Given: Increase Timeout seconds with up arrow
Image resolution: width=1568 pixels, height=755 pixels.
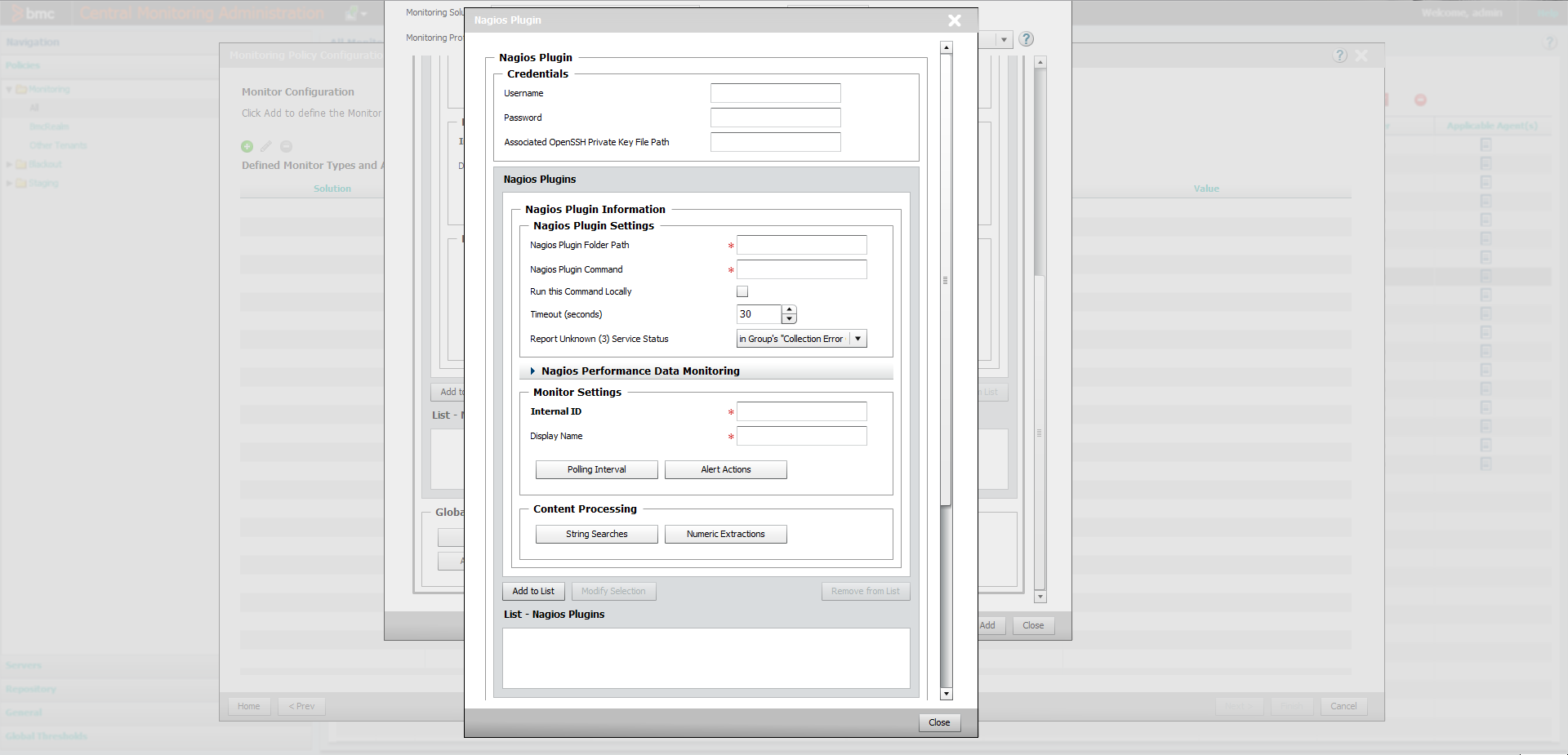Looking at the screenshot, I should pyautogui.click(x=789, y=309).
